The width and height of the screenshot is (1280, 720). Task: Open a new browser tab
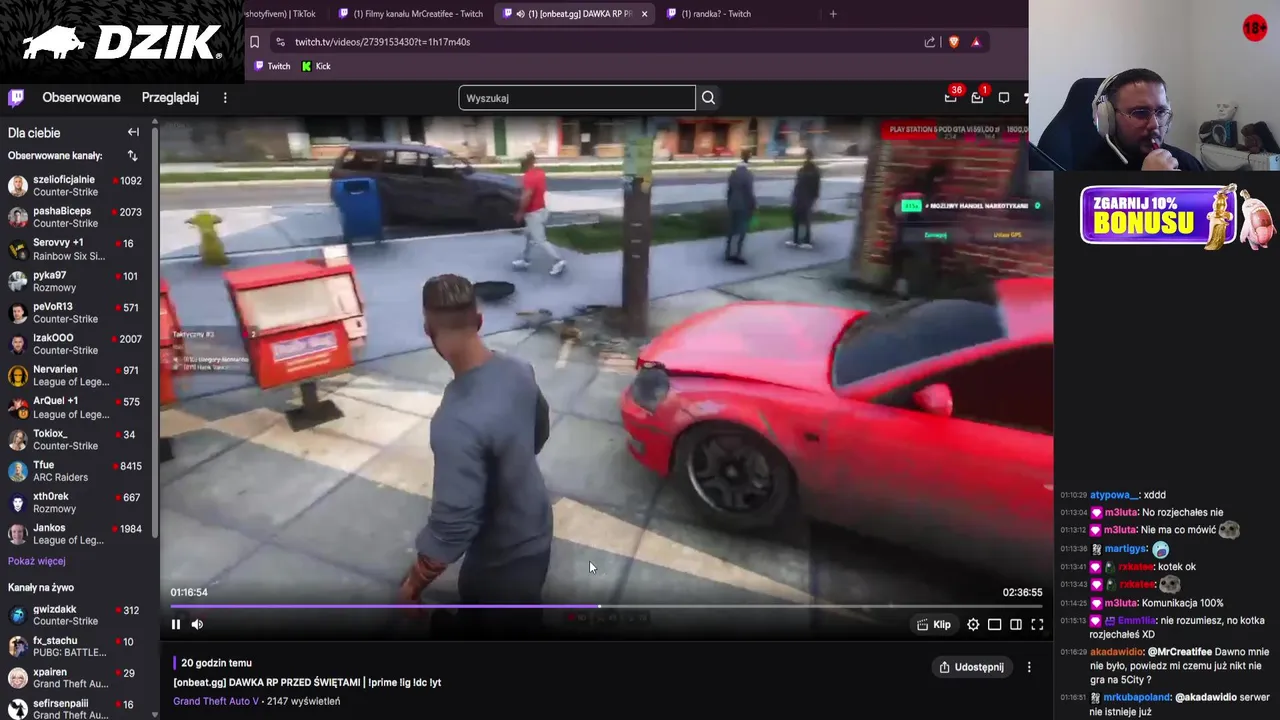pyautogui.click(x=833, y=14)
